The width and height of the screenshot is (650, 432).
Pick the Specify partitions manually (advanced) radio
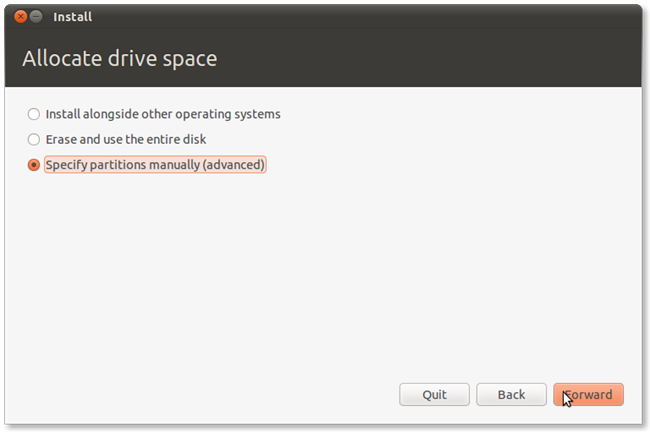click(35, 164)
